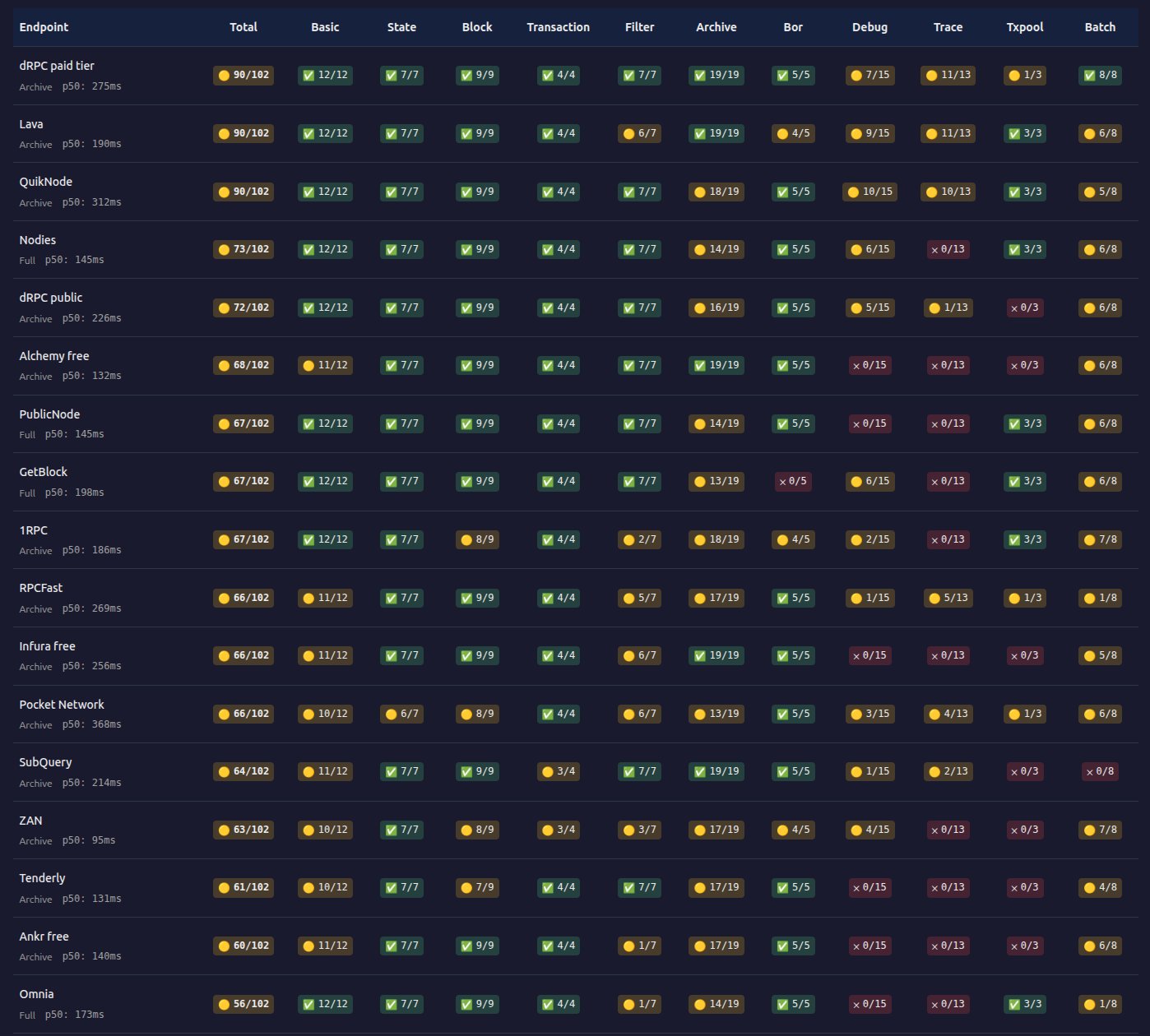The width and height of the screenshot is (1150, 1036).
Task: Click Tenderly's Block score 7/9
Action: tap(477, 887)
